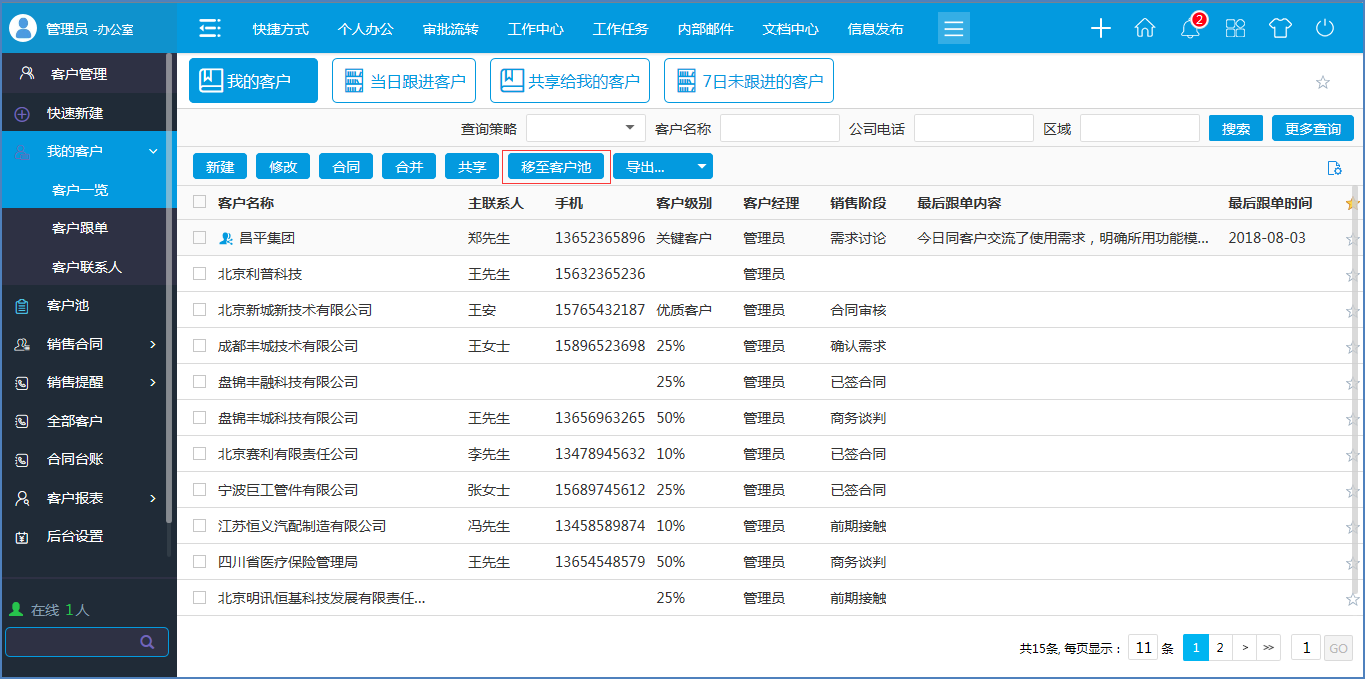The width and height of the screenshot is (1366, 680).
Task: Open 审批流转 in top menu
Action: [450, 29]
